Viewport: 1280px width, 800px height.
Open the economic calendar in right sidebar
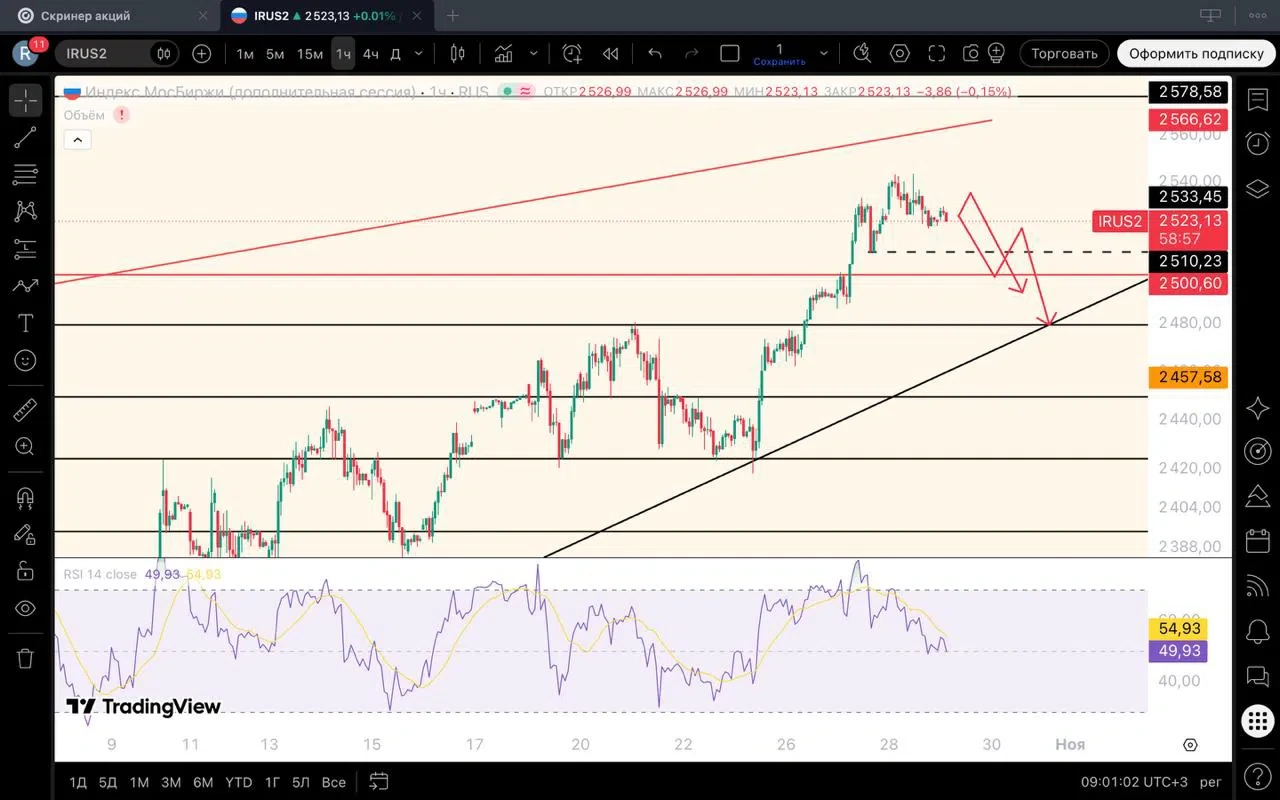[1258, 542]
